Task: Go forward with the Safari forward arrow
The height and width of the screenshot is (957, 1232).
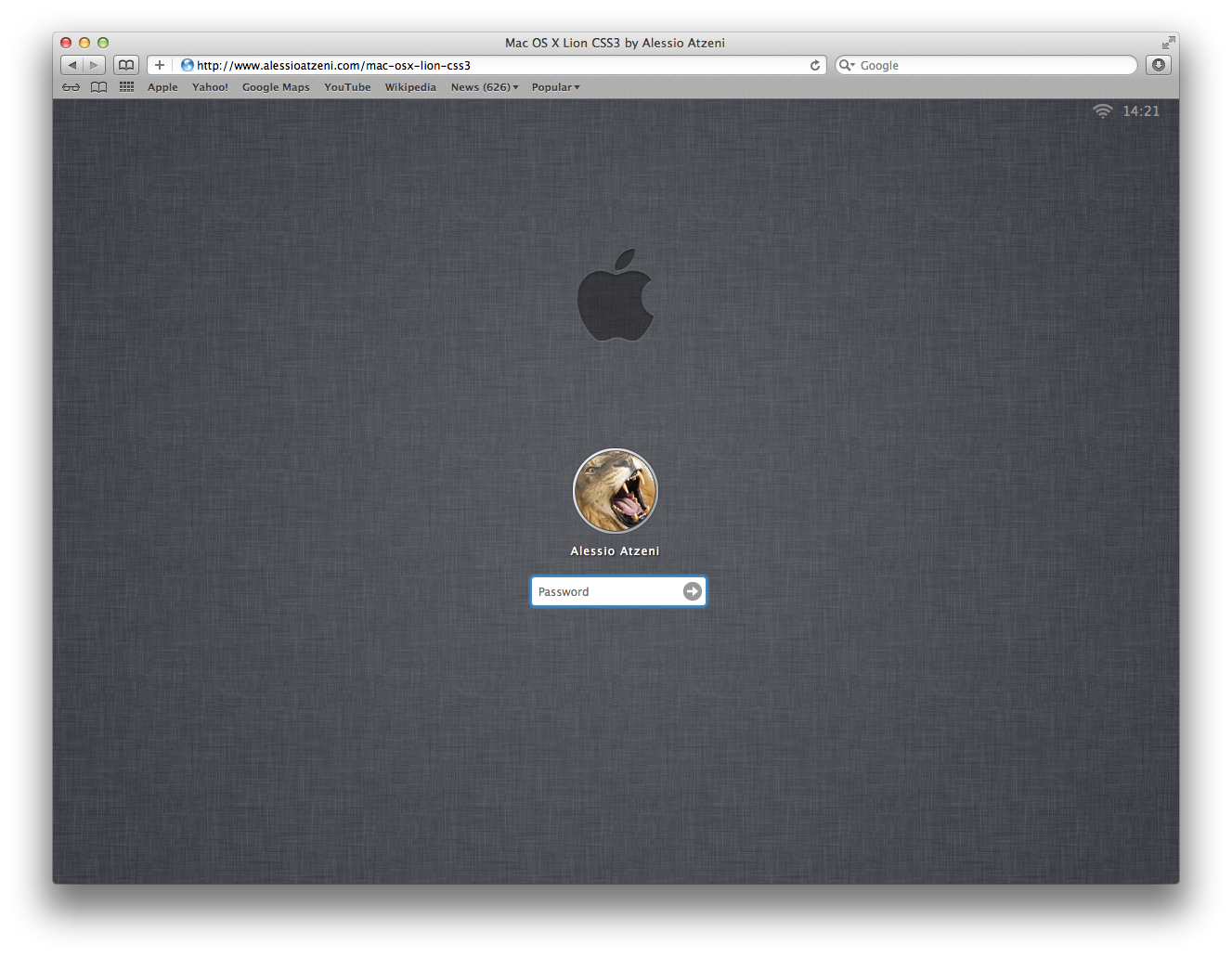Action: (94, 65)
